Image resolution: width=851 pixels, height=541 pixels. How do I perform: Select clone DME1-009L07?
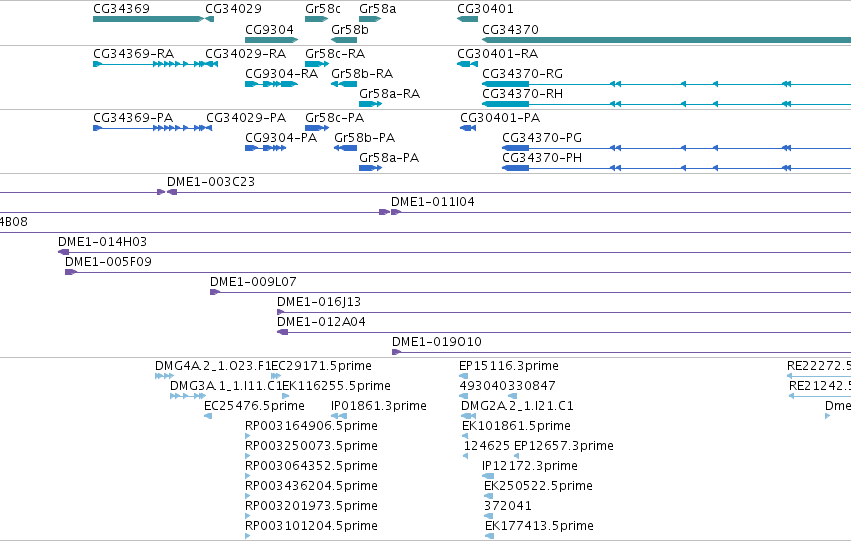530,292
